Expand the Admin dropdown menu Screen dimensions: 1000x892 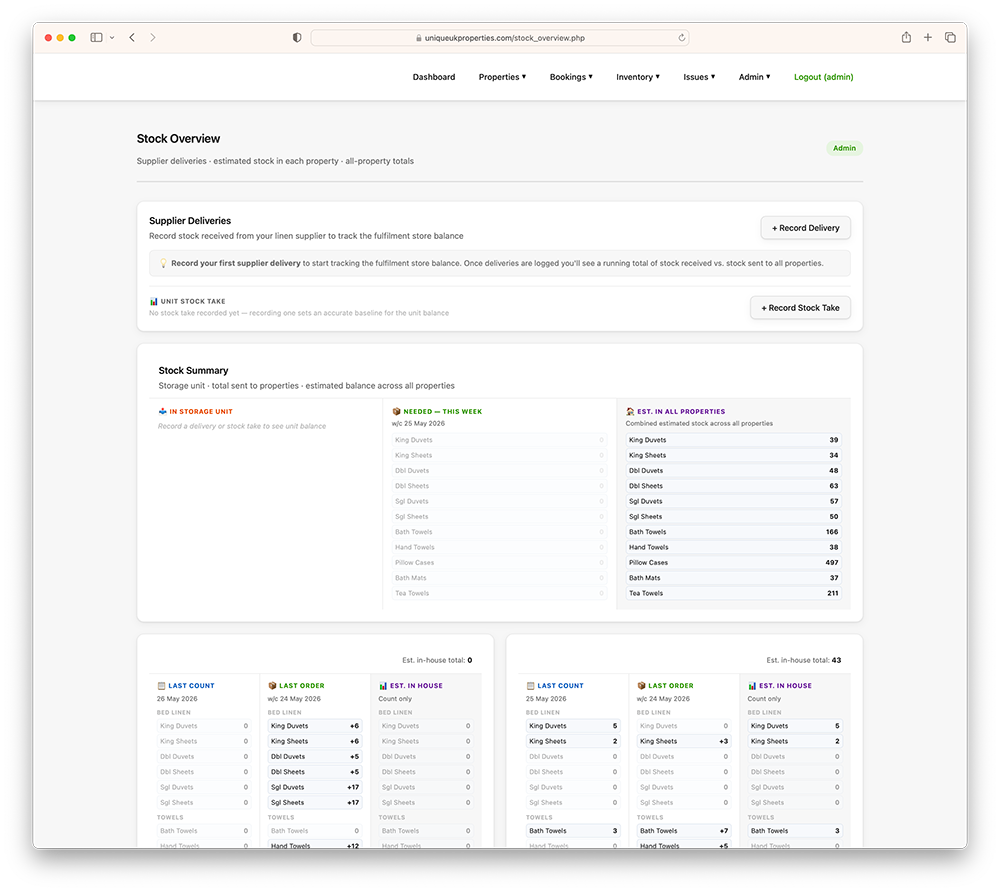[x=754, y=77]
